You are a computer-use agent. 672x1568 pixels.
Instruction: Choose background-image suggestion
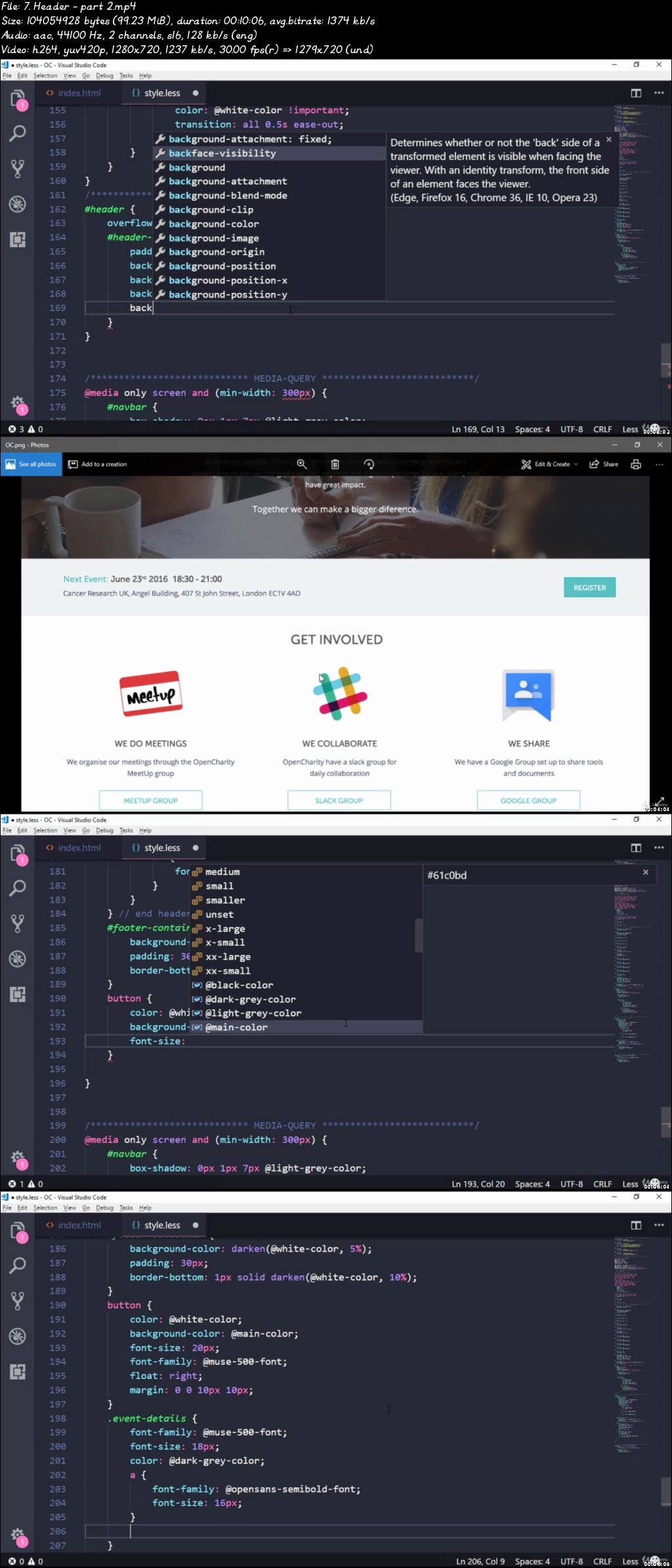[x=269, y=238]
